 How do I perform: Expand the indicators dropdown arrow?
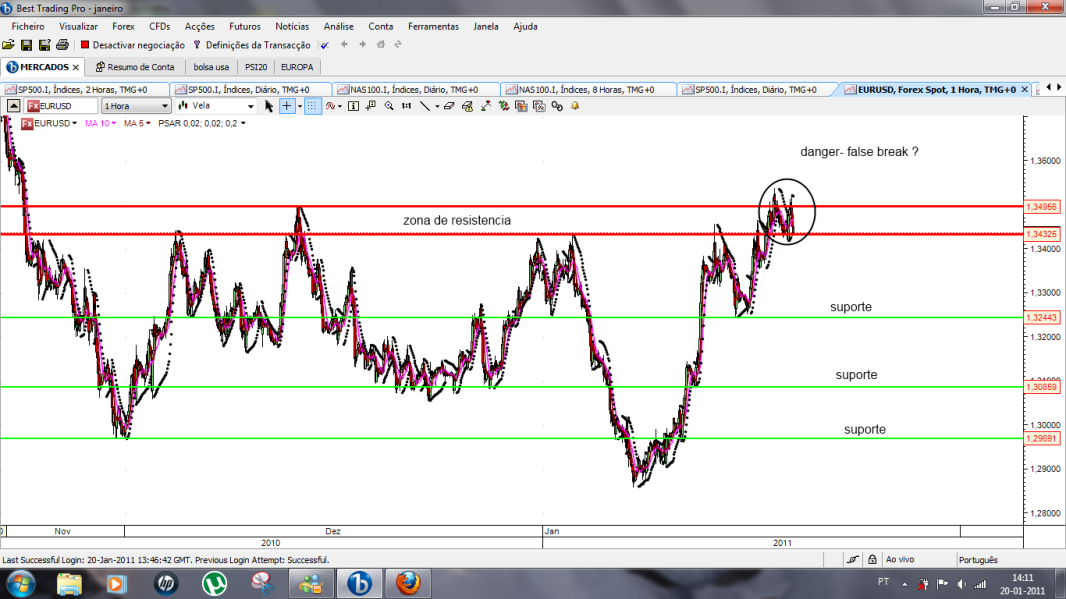click(x=340, y=106)
